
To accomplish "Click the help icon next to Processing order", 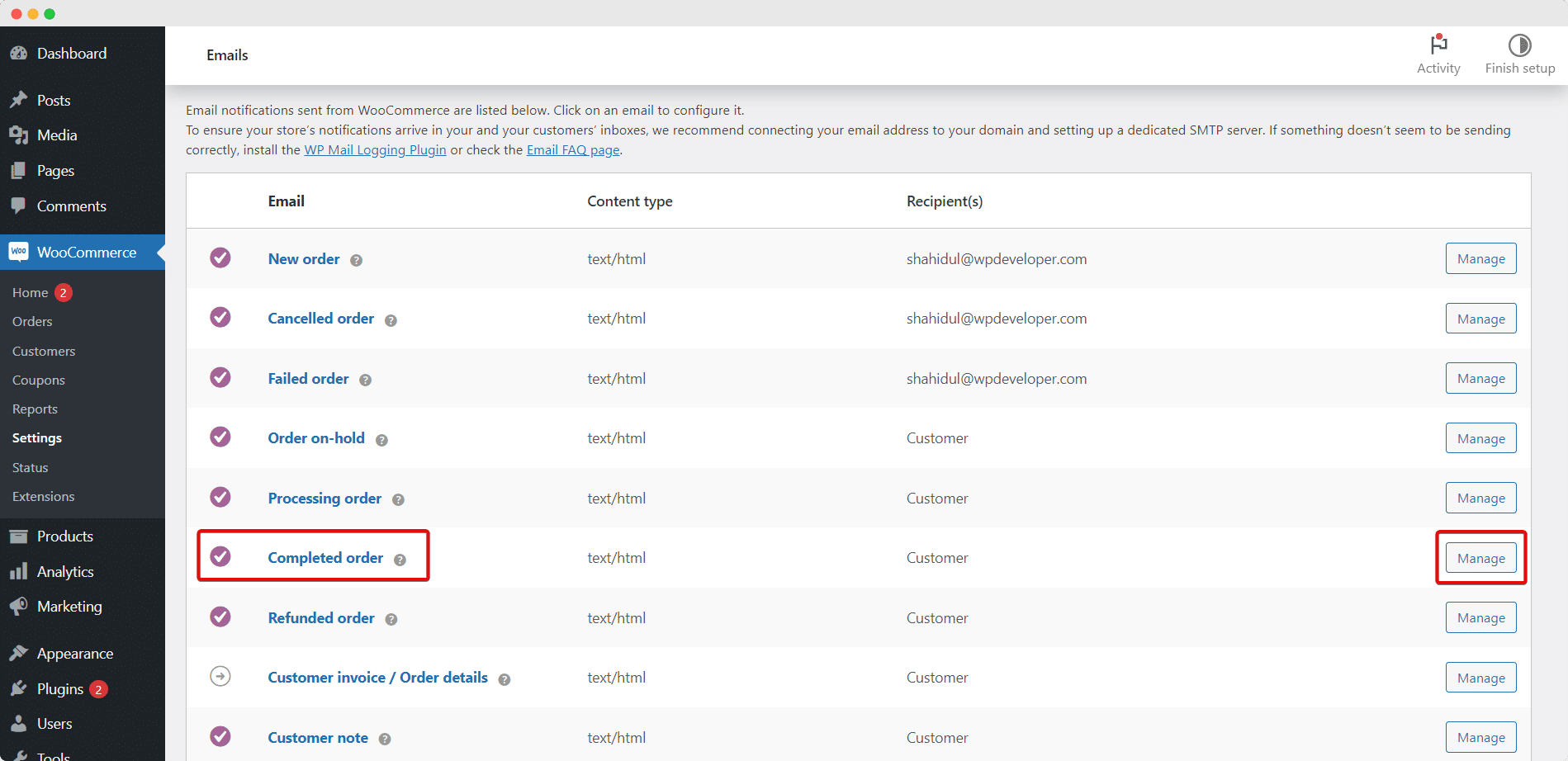I will [x=398, y=499].
